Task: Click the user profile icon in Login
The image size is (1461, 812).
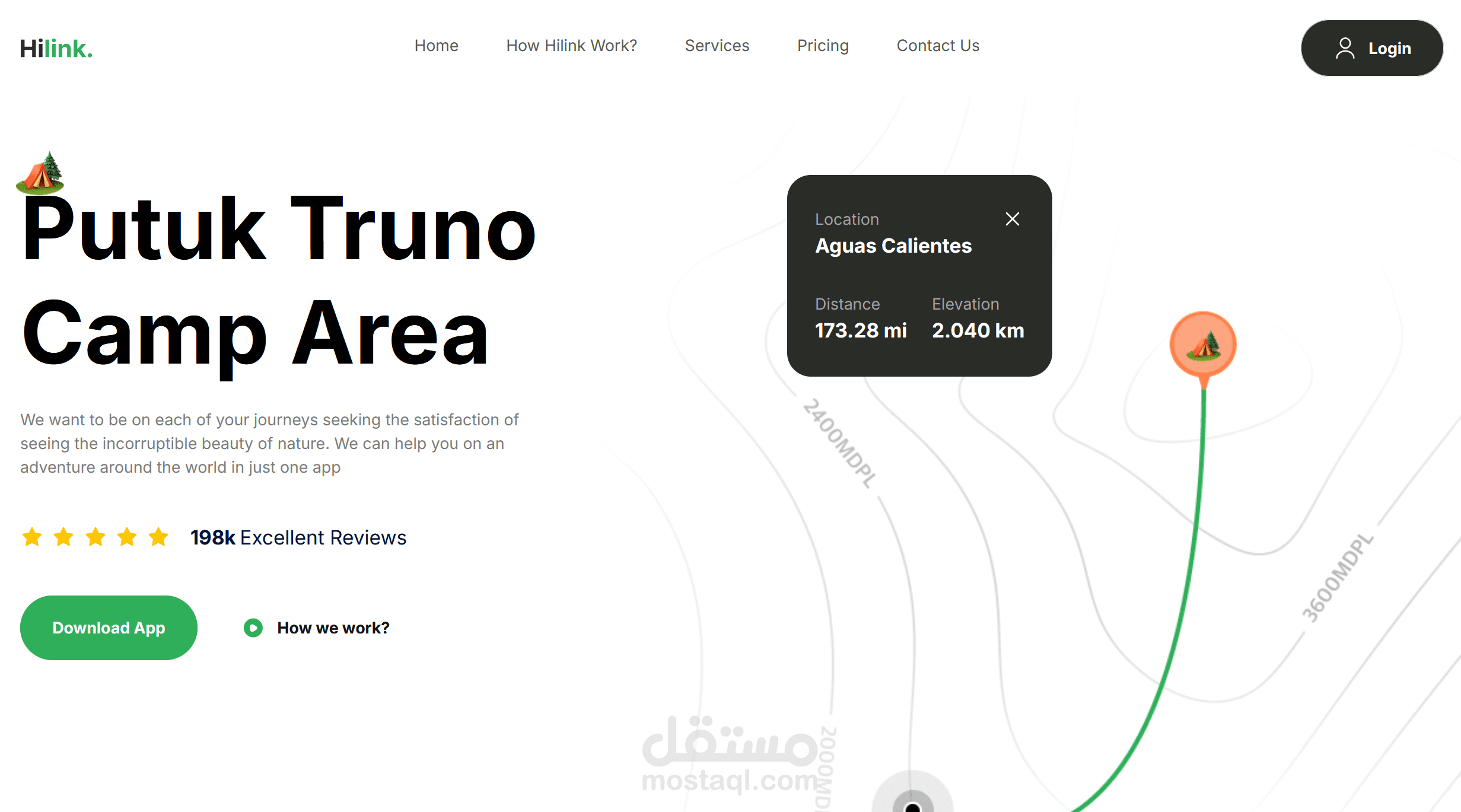Action: [1345, 48]
